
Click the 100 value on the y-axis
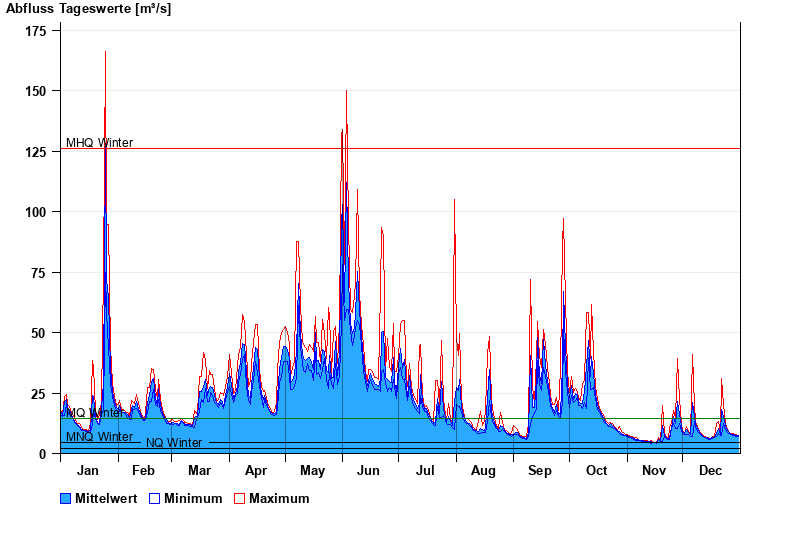[36, 212]
